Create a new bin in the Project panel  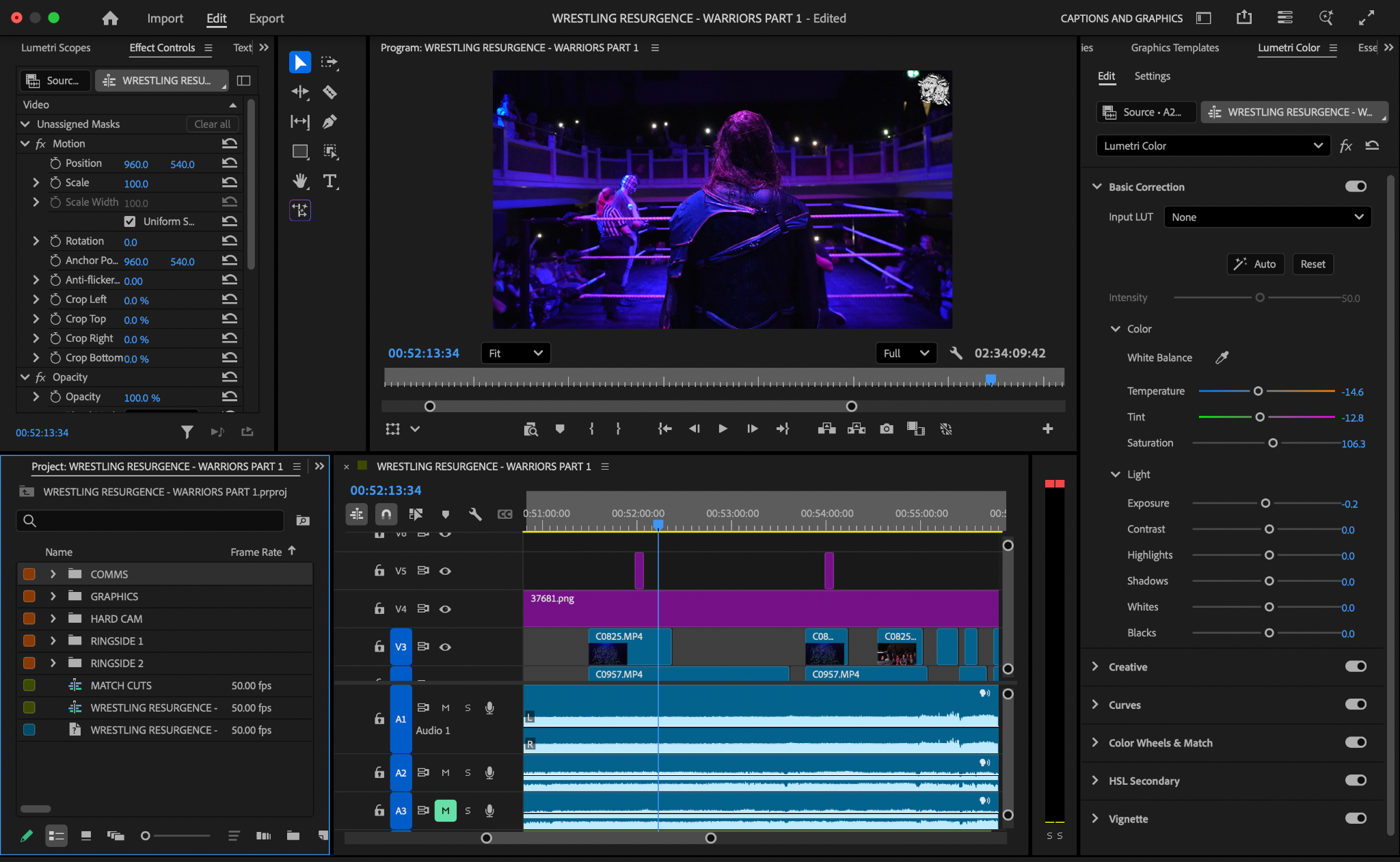click(x=293, y=835)
